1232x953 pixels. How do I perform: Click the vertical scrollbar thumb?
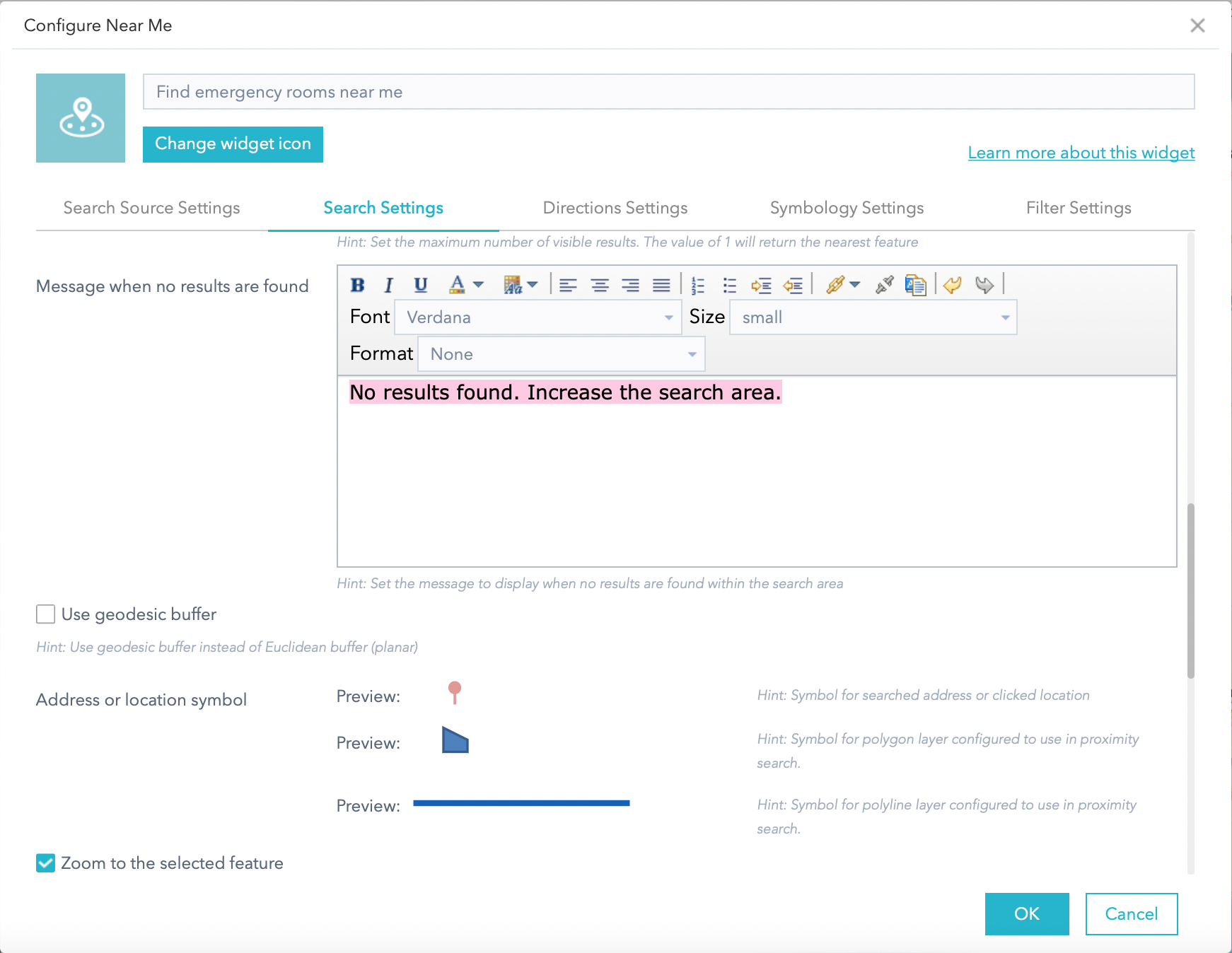1191,590
